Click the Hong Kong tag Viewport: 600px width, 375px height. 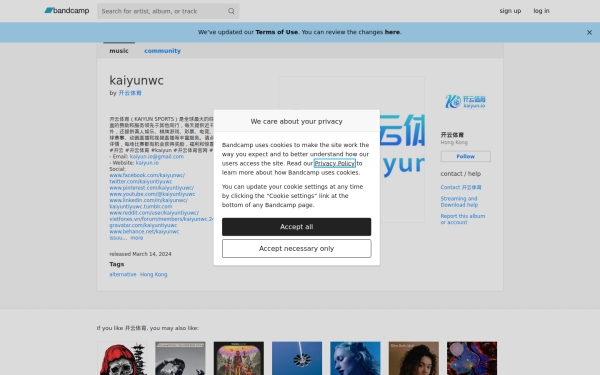point(153,274)
